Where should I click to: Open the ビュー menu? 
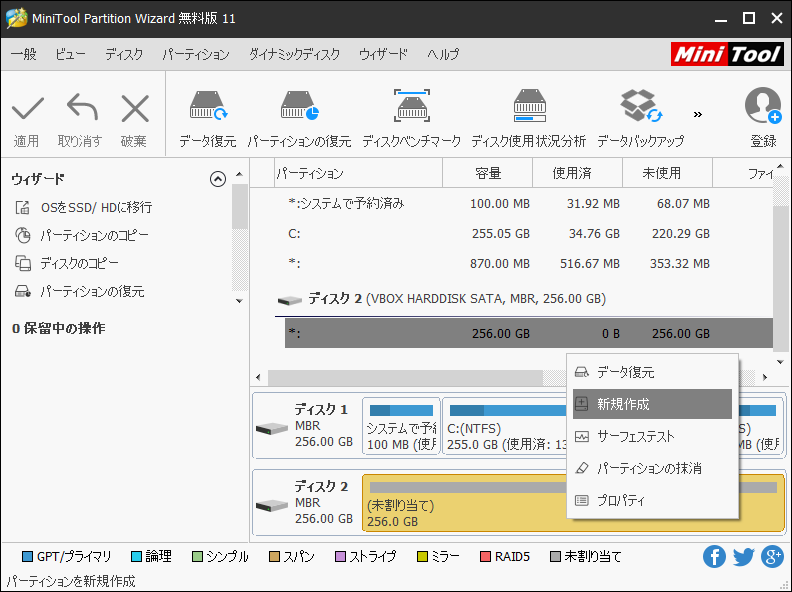pos(71,54)
